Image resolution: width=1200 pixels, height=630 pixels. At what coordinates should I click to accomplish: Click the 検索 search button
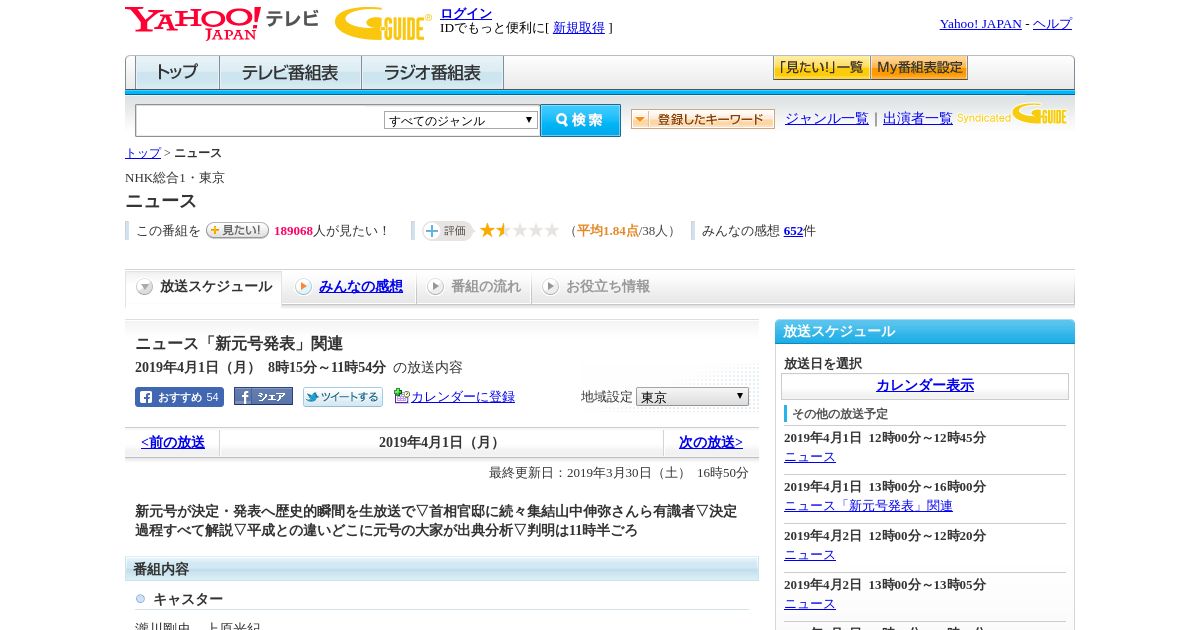point(580,120)
